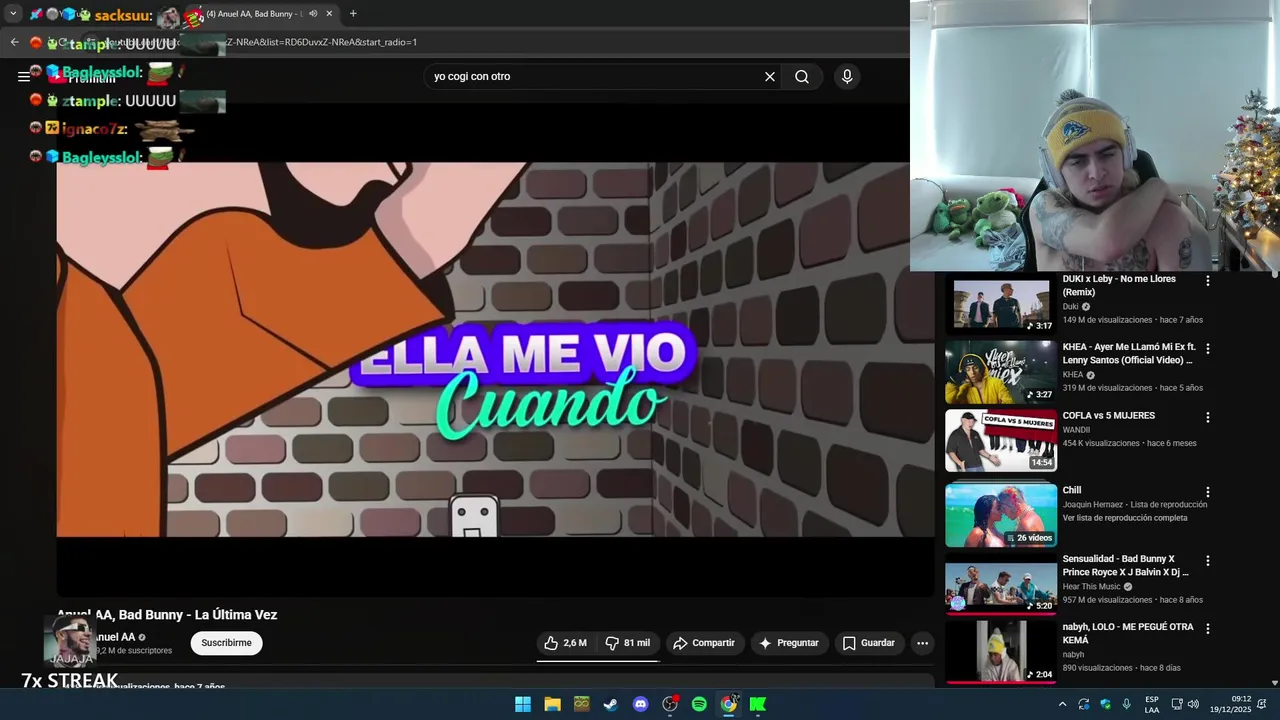Show hidden system tray icons chevron

tap(1062, 704)
